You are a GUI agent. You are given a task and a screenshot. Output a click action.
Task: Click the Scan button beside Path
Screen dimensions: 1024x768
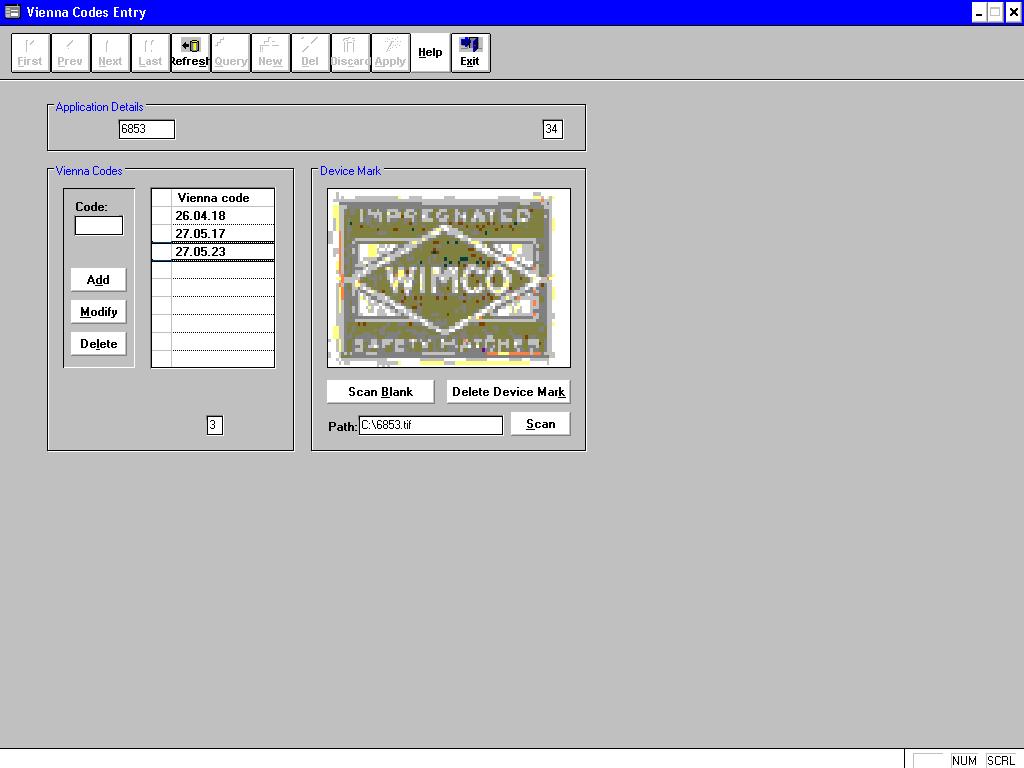[x=540, y=424]
